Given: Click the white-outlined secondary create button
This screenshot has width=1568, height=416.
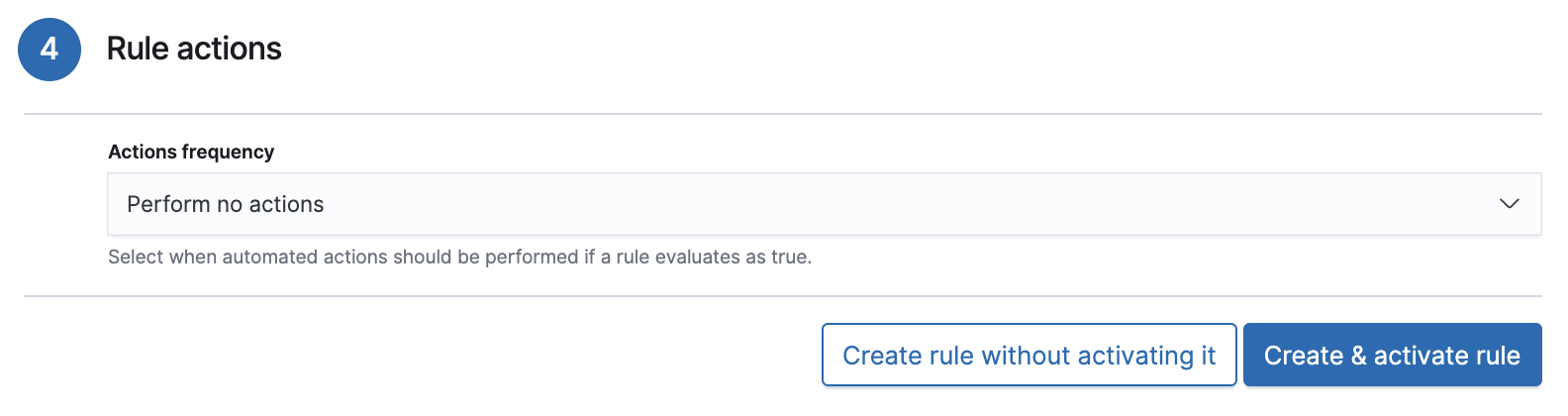Looking at the screenshot, I should click(x=1029, y=355).
